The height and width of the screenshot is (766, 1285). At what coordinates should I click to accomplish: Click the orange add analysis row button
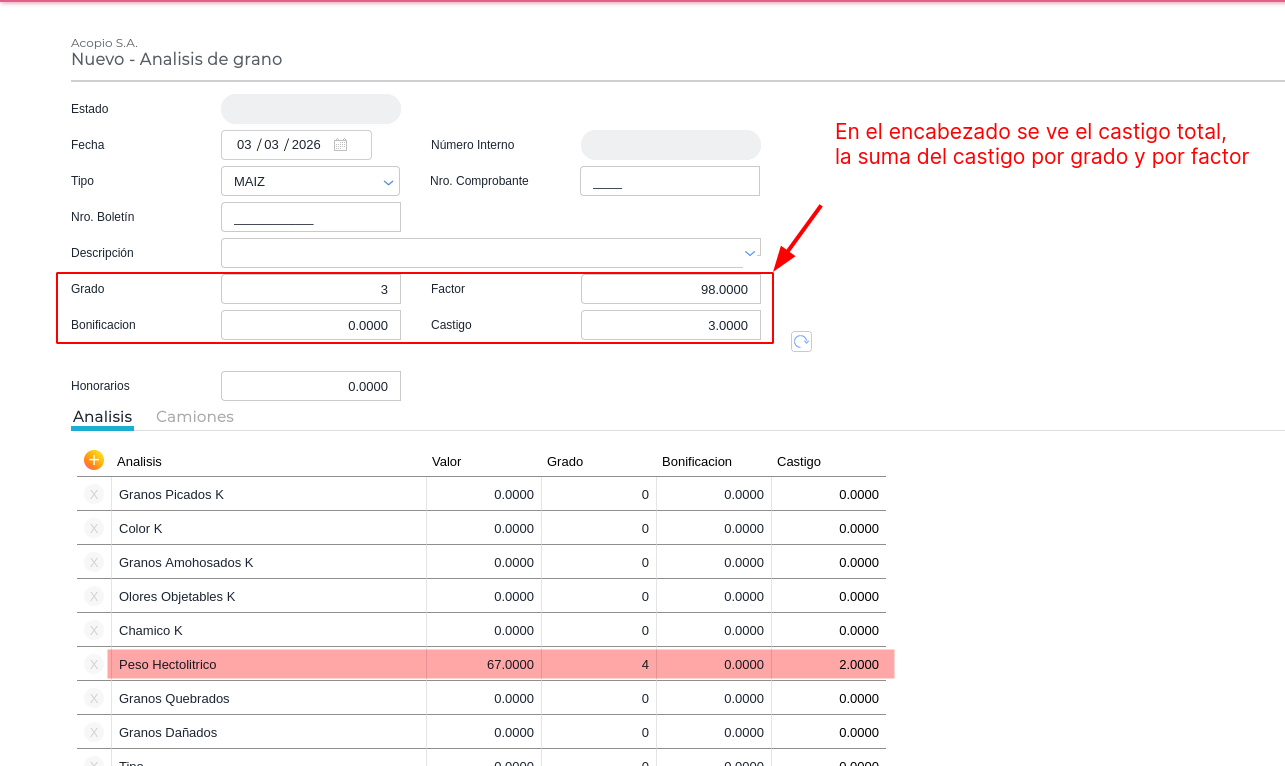click(94, 460)
